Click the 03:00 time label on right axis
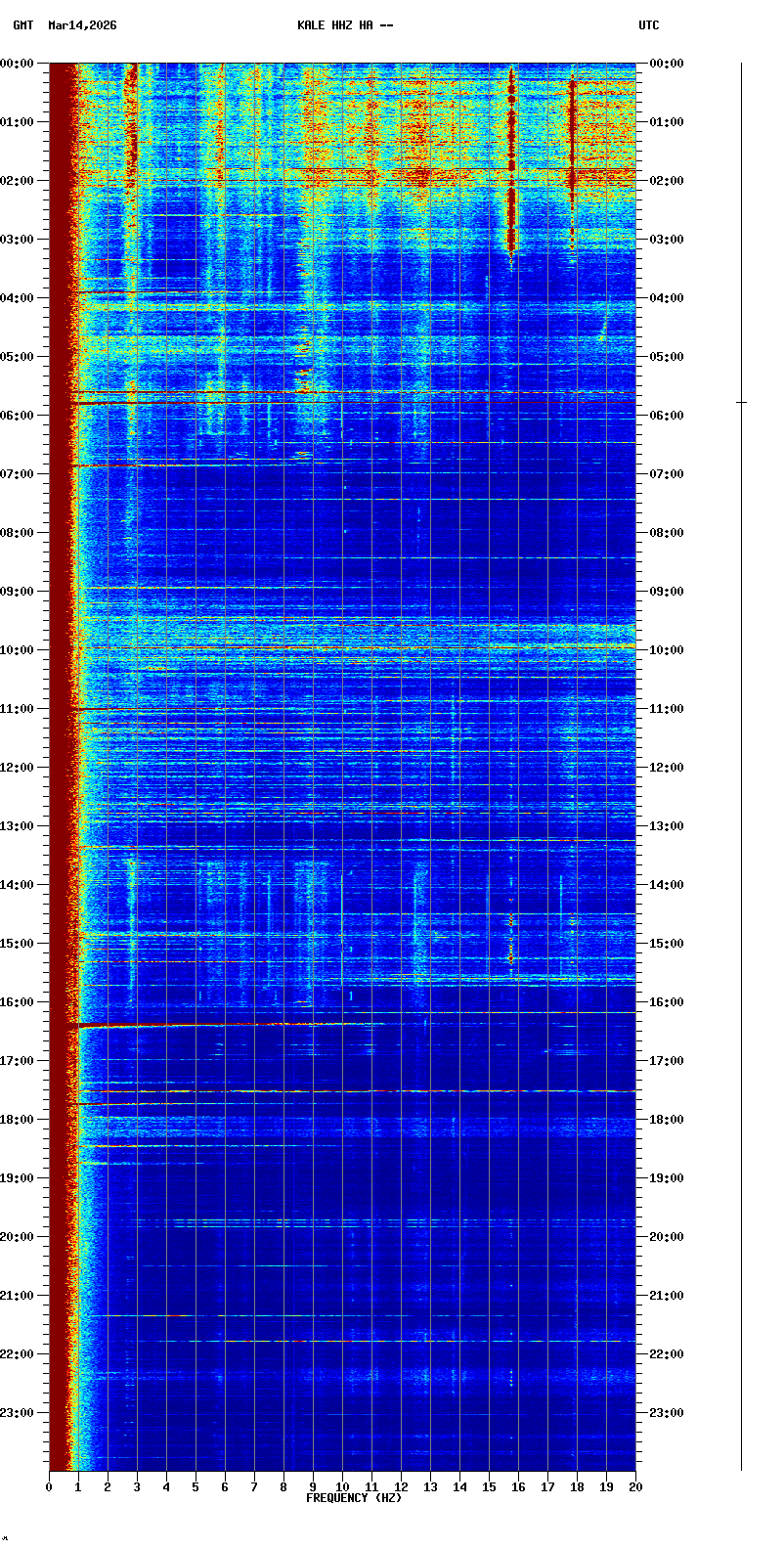 coord(667,240)
